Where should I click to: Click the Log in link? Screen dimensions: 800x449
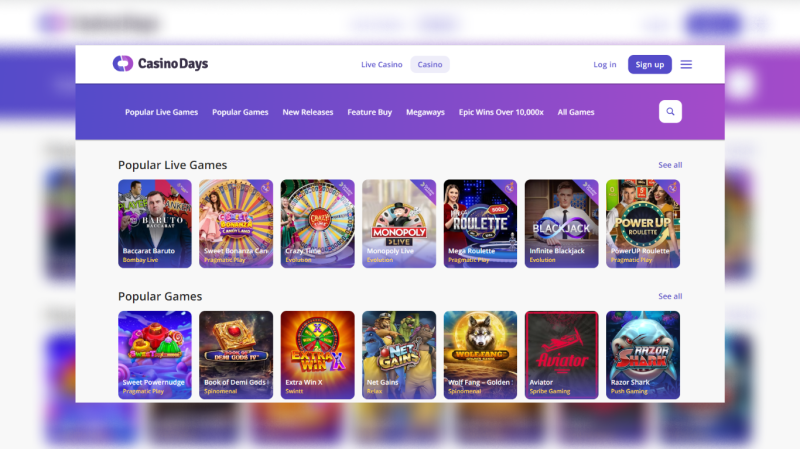(x=604, y=64)
